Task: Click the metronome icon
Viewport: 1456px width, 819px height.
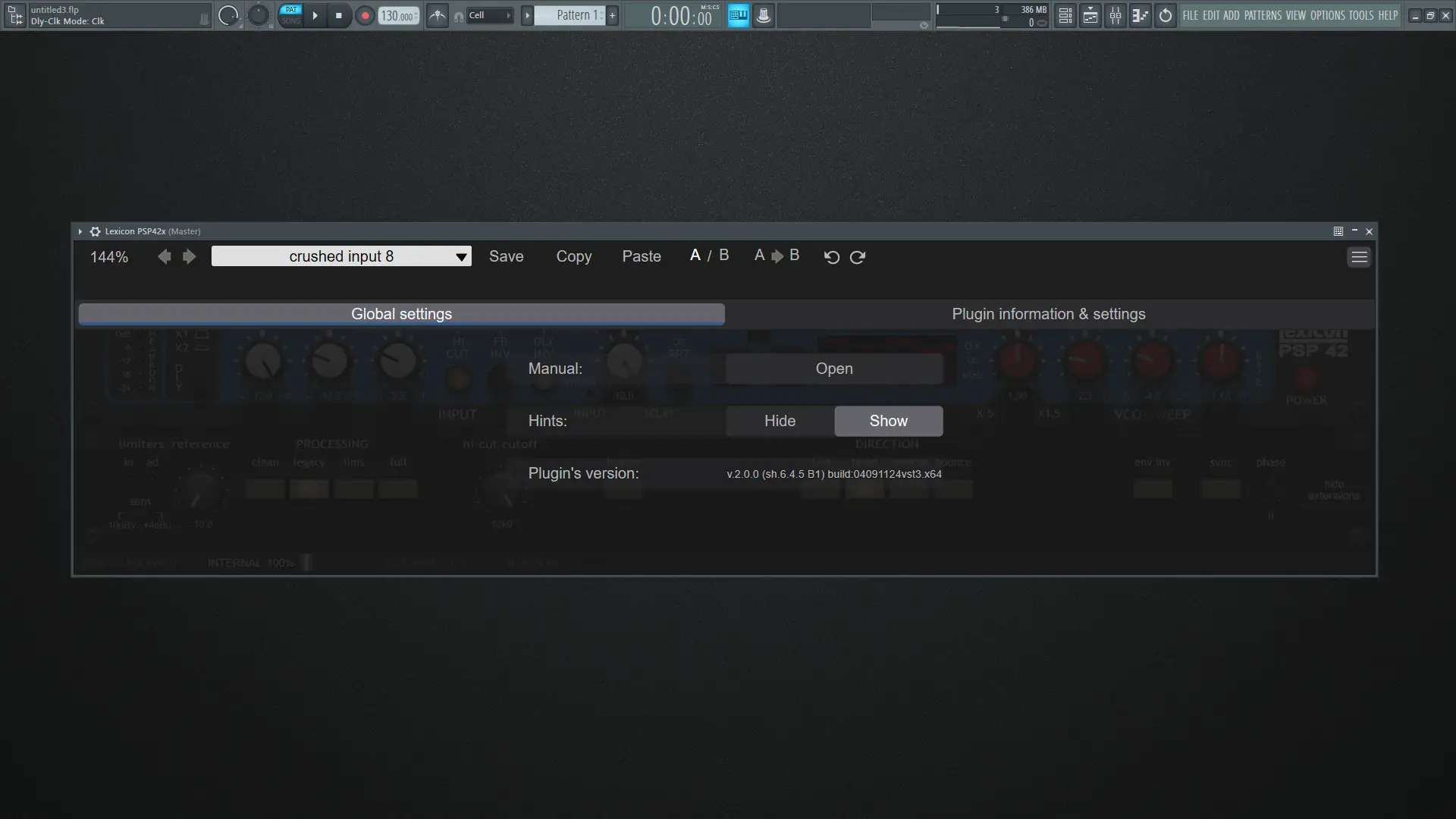Action: pos(438,15)
